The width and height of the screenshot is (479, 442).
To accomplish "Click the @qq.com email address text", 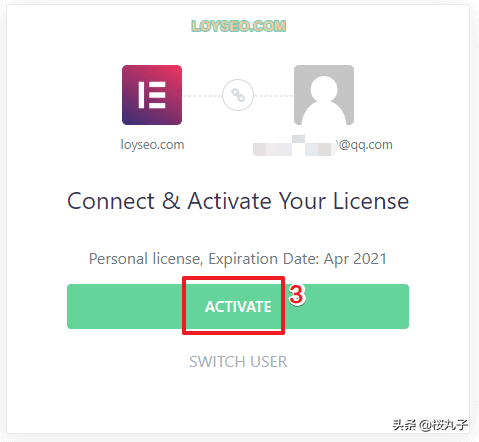I will click(365, 145).
